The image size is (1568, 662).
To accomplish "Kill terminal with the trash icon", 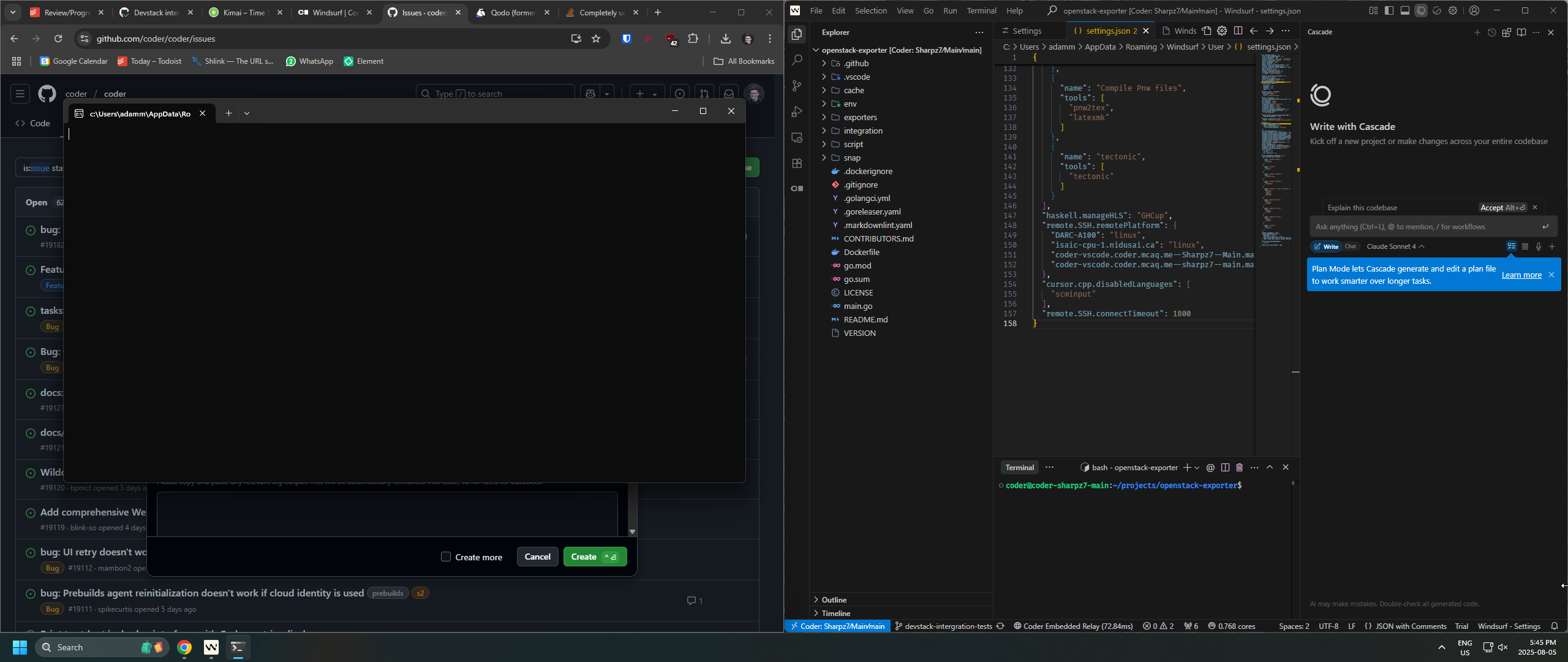I will point(1239,468).
